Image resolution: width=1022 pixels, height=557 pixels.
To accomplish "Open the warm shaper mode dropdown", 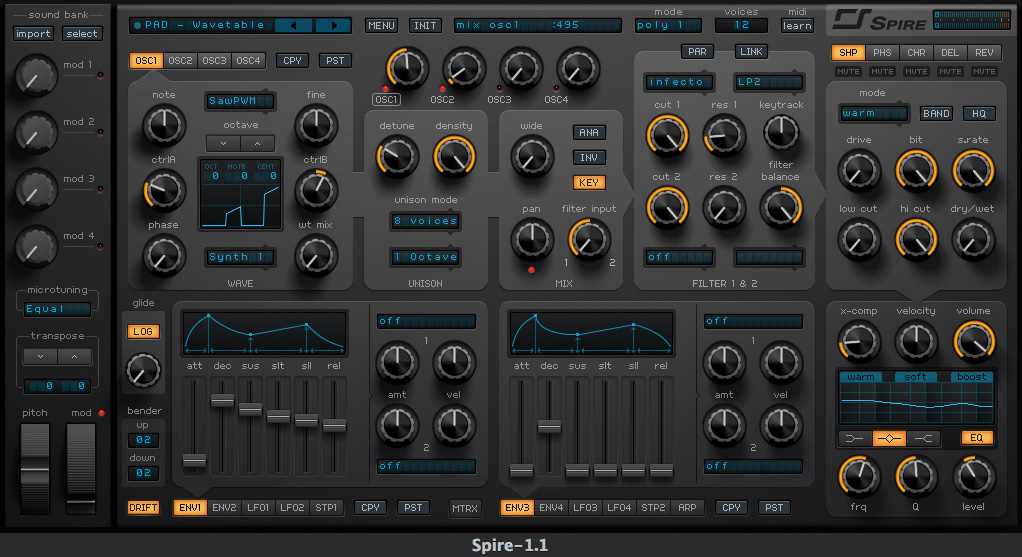I will coord(874,113).
